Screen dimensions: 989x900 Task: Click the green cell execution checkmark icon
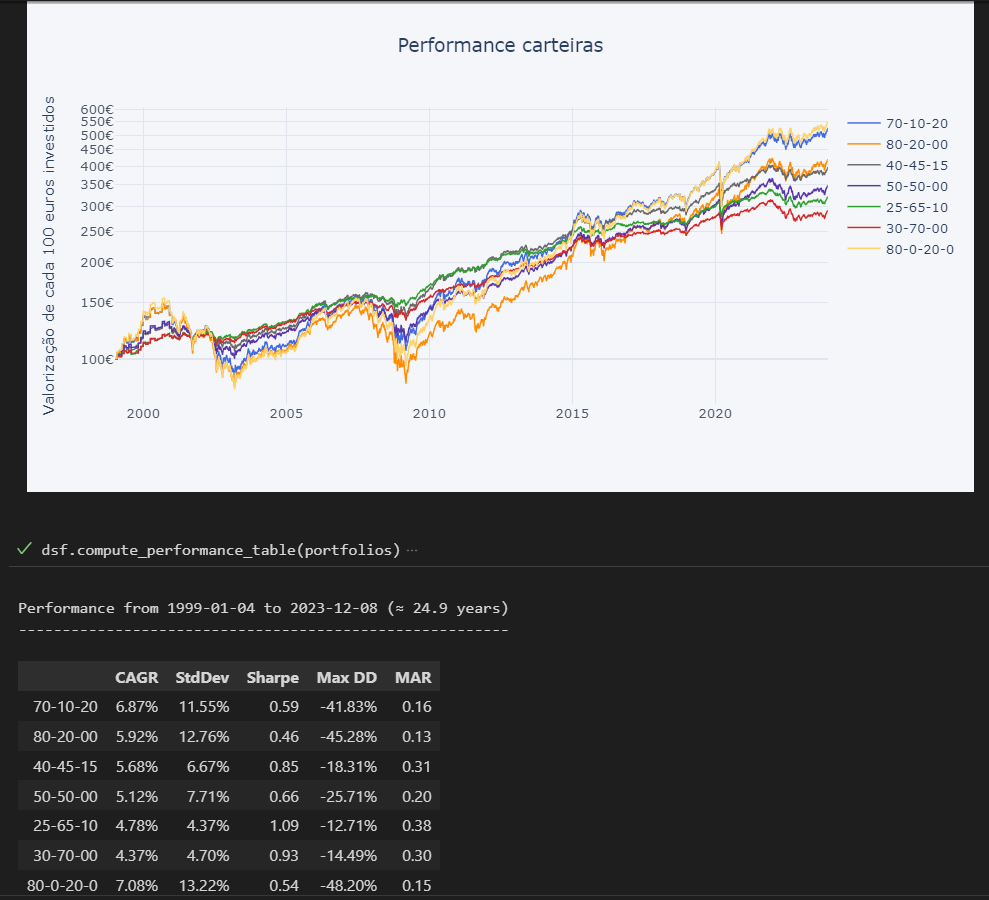tap(25, 549)
